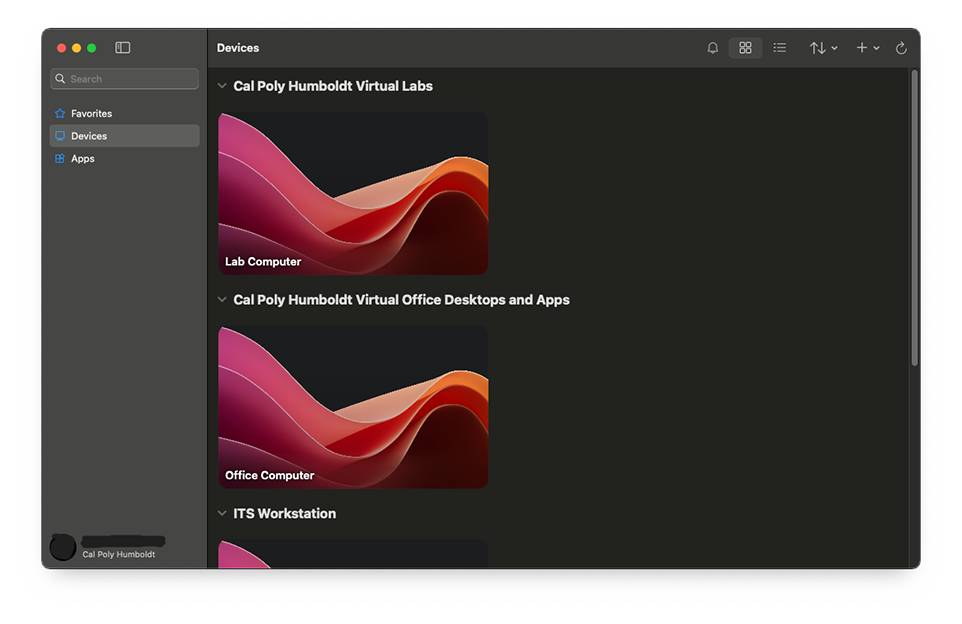962x624 pixels.
Task: Click the Devices monitor icon
Action: click(x=60, y=136)
